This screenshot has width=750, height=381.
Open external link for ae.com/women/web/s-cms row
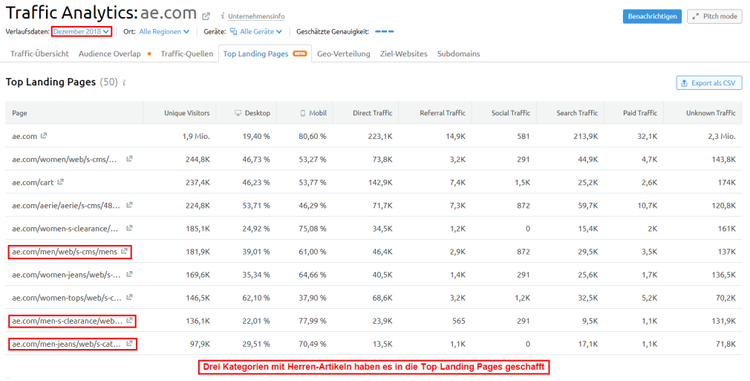tap(129, 159)
